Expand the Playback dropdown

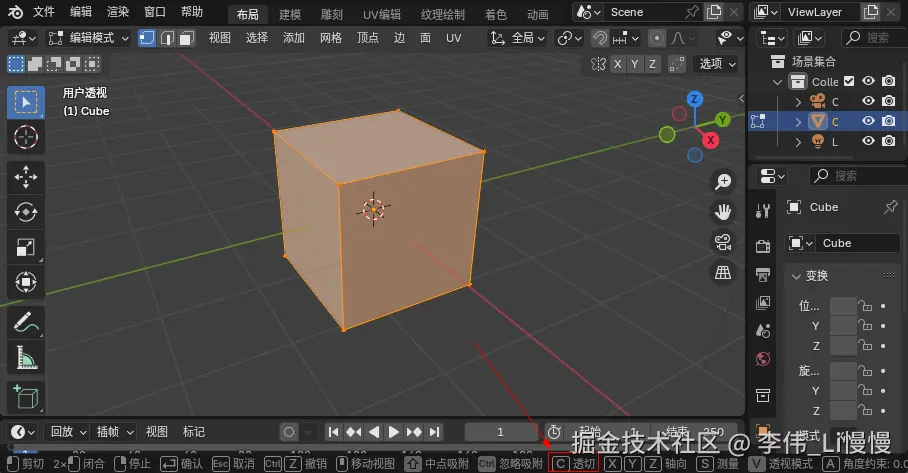pos(68,432)
